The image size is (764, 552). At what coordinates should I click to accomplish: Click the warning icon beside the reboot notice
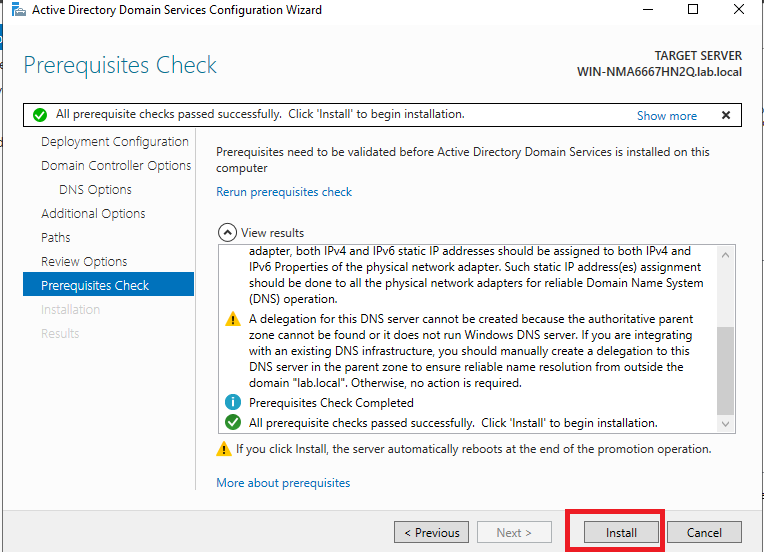click(224, 450)
